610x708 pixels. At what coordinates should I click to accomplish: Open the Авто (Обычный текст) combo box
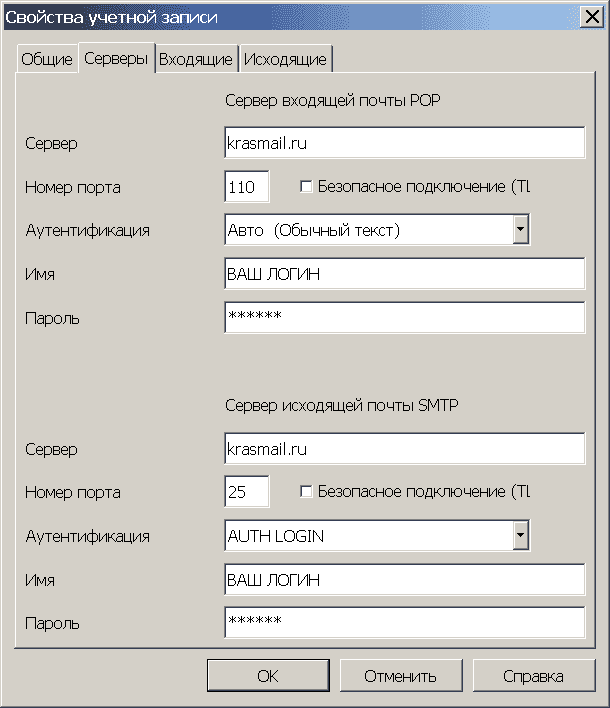pos(377,229)
